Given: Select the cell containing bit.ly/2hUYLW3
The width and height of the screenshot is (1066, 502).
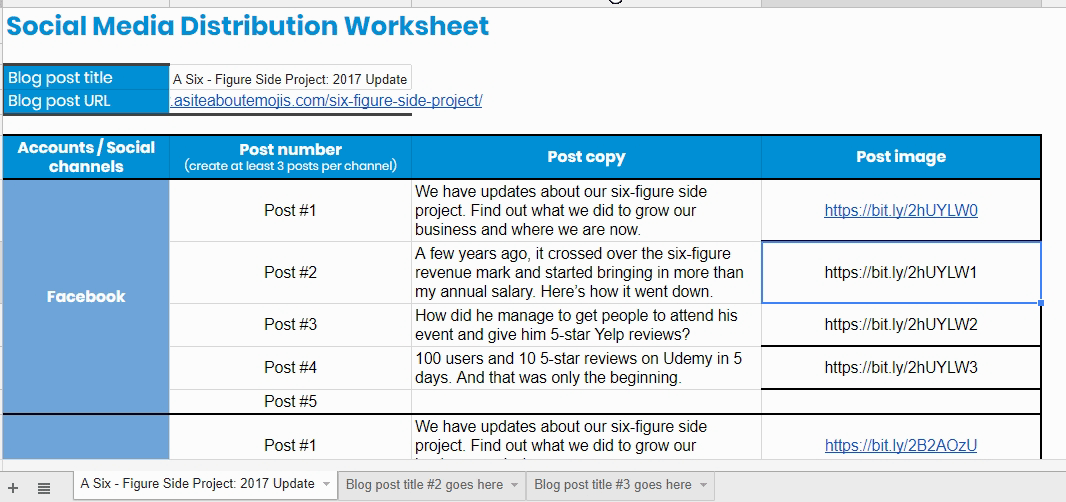Looking at the screenshot, I should coord(900,368).
